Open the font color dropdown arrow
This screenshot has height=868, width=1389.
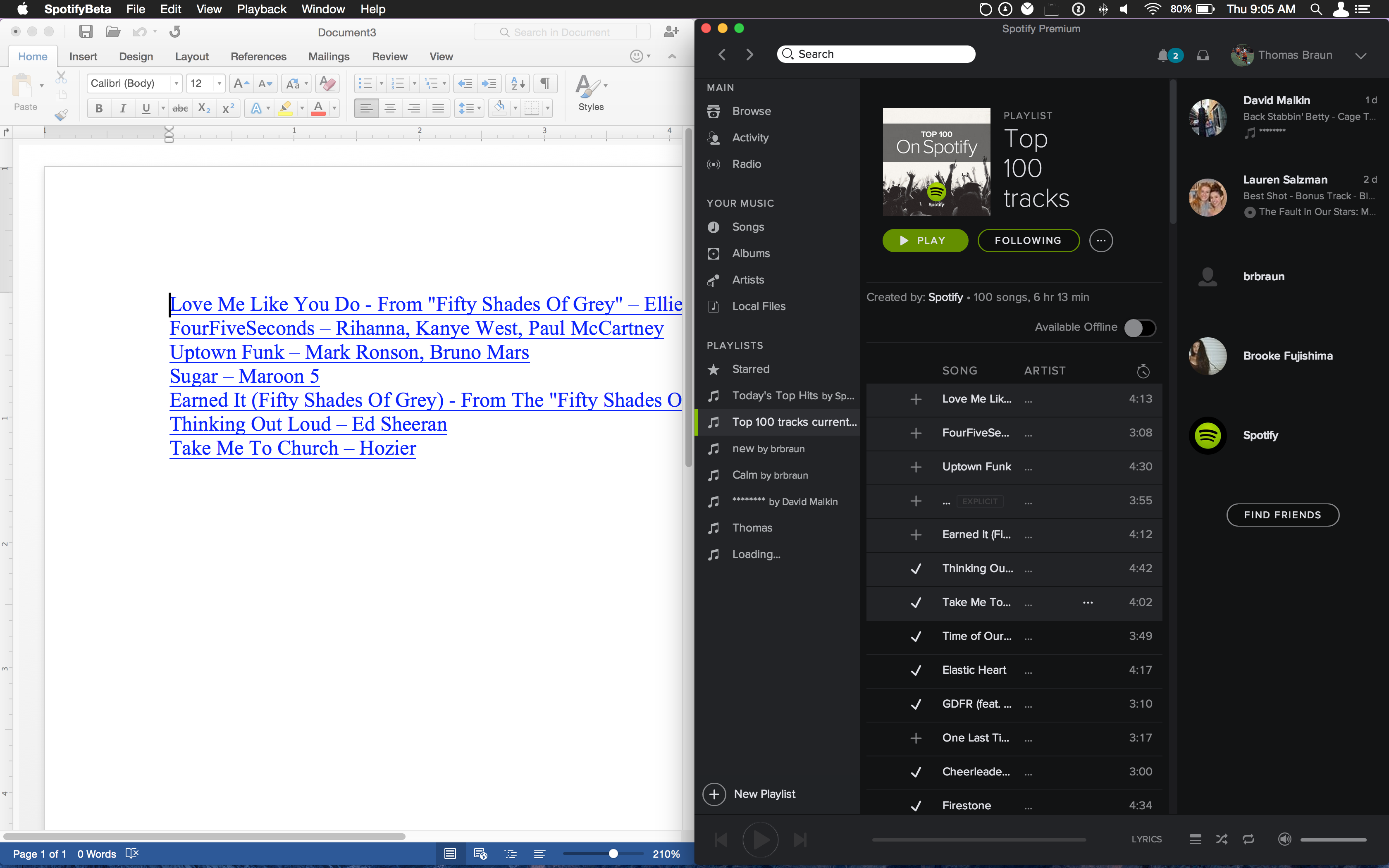pos(334,108)
